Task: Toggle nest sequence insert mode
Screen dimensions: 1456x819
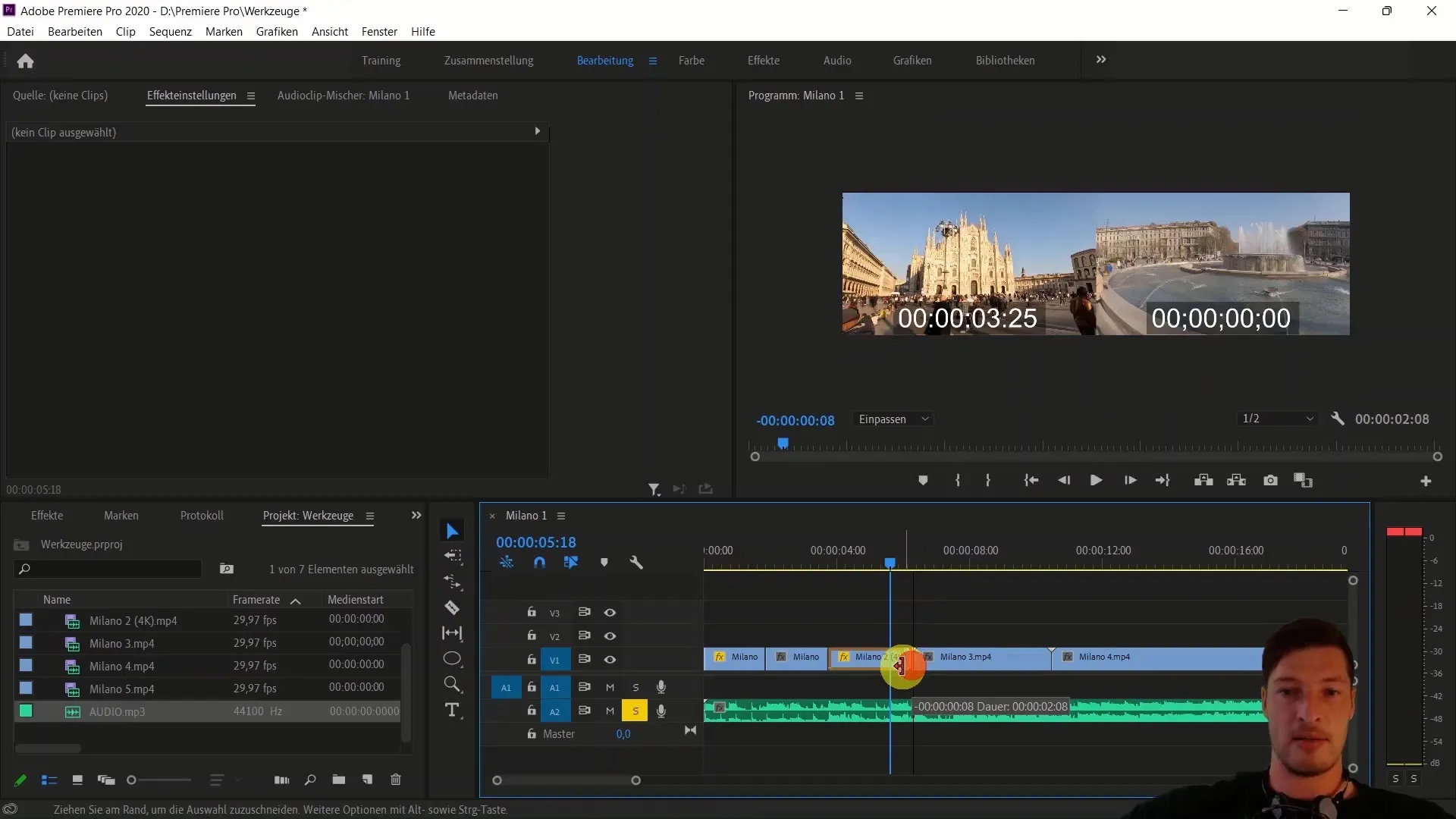Action: click(507, 563)
